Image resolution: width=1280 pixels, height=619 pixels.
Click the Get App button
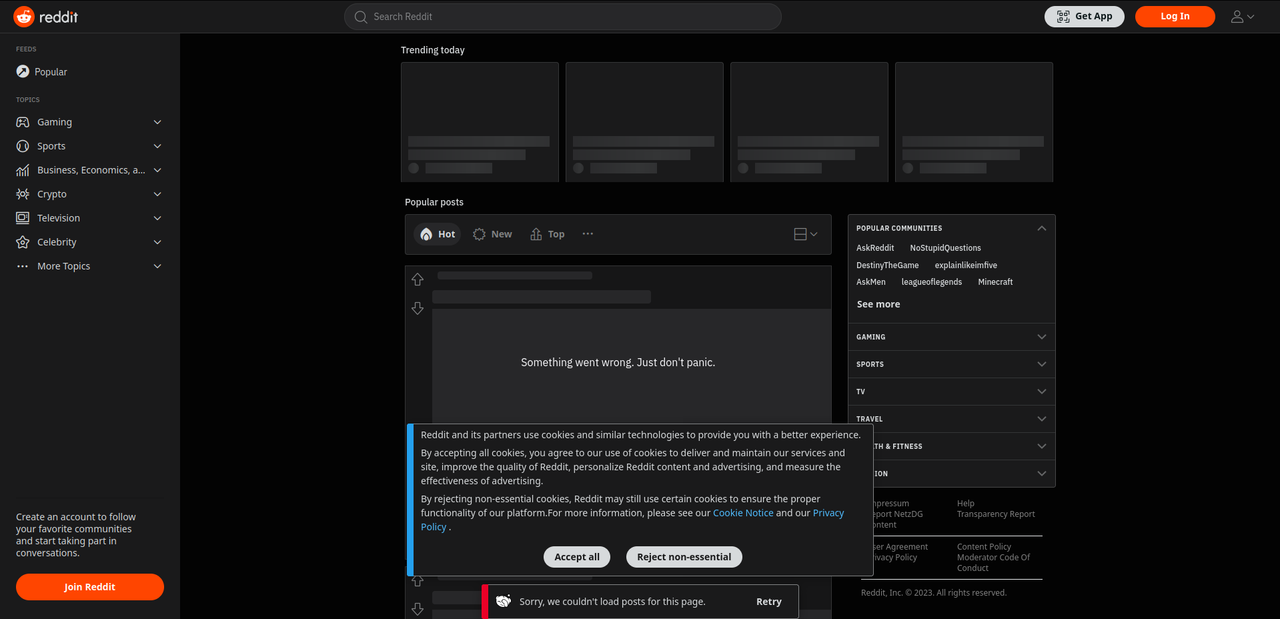click(x=1084, y=16)
